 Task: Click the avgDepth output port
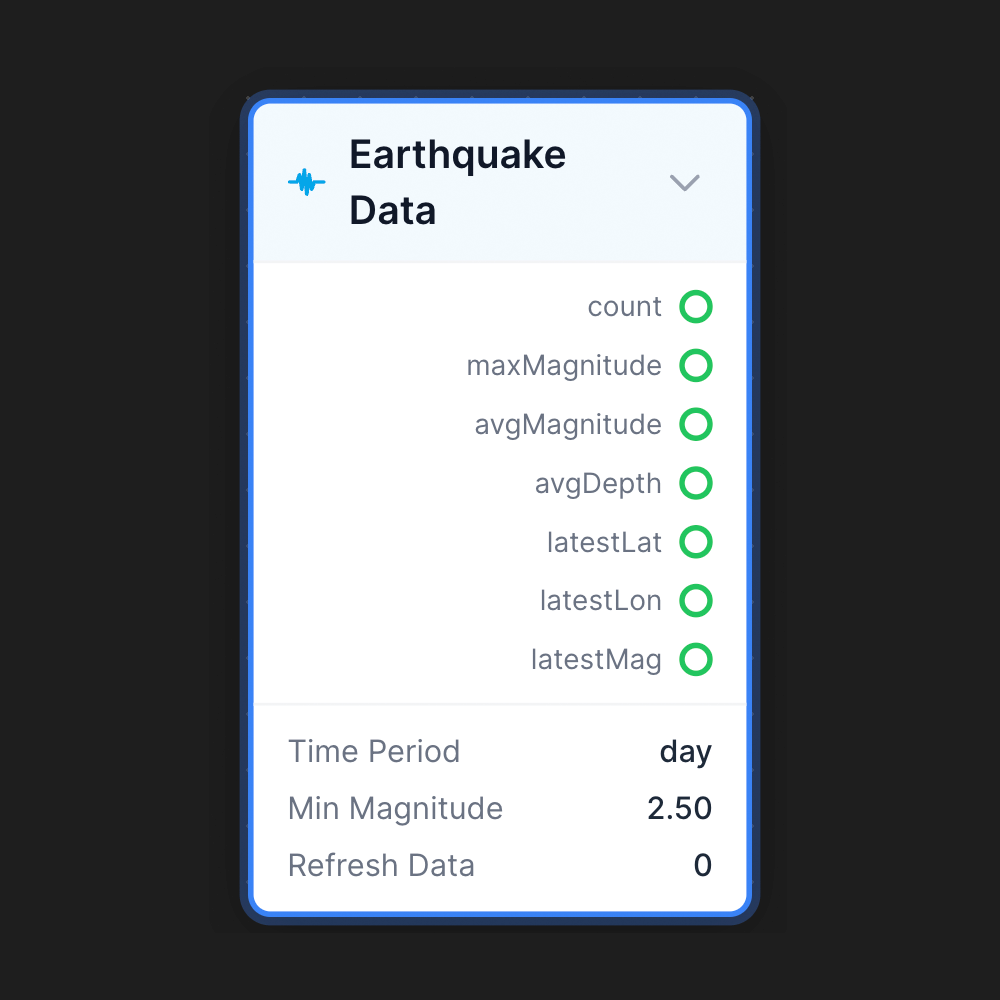(696, 483)
